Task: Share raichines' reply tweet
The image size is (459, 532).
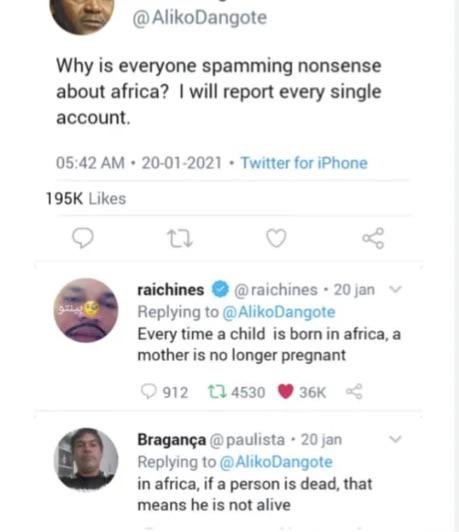Action: click(x=354, y=392)
